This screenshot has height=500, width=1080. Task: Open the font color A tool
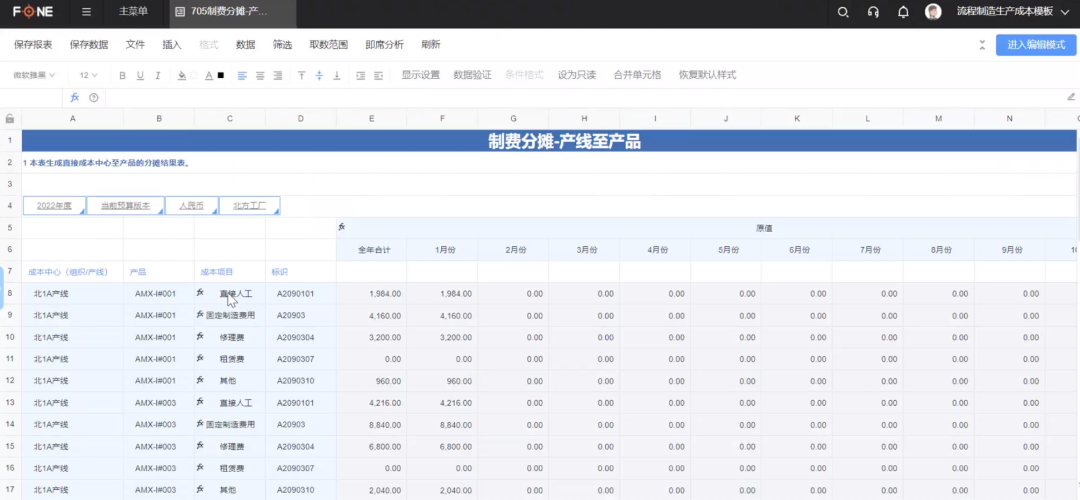pyautogui.click(x=209, y=75)
